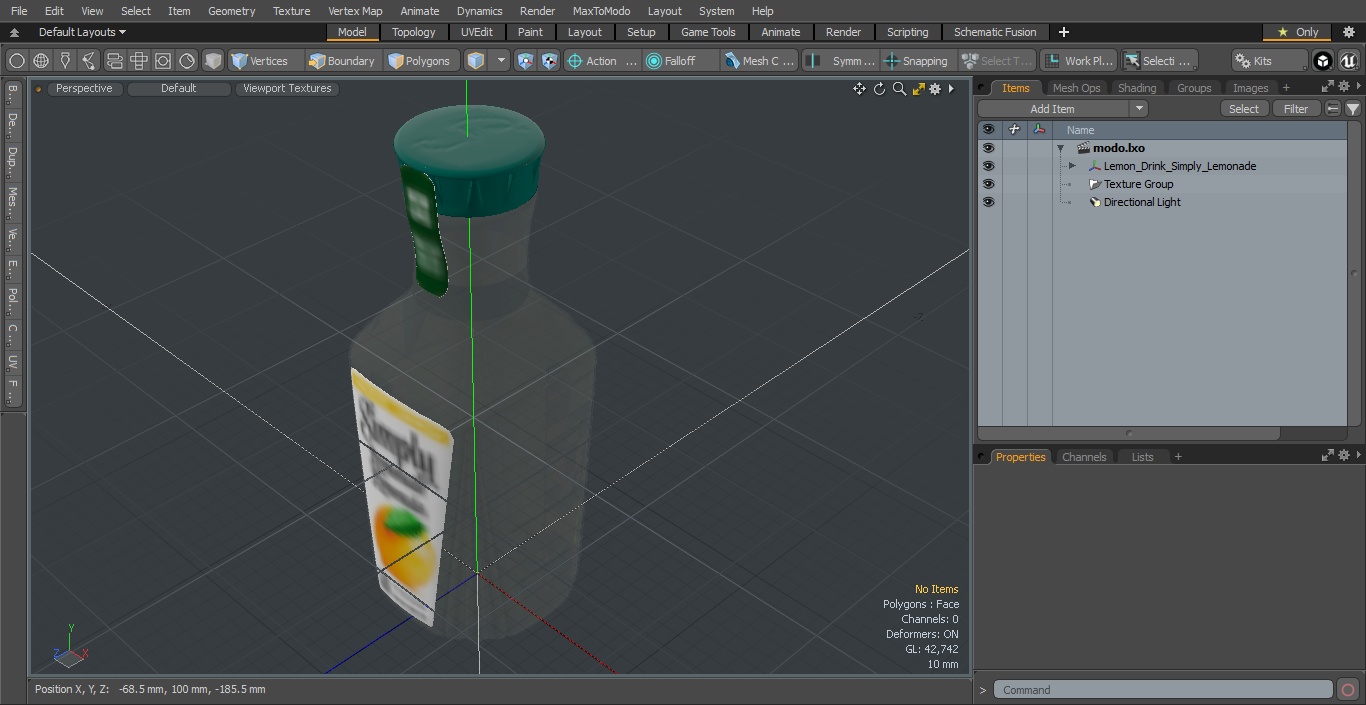
Task: Toggle visibility of Texture Group
Action: pyautogui.click(x=988, y=184)
